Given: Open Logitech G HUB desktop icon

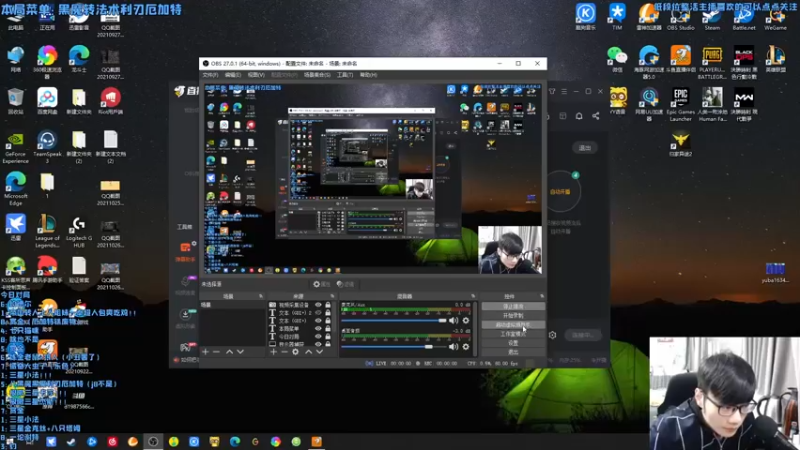Looking at the screenshot, I should [79, 231].
